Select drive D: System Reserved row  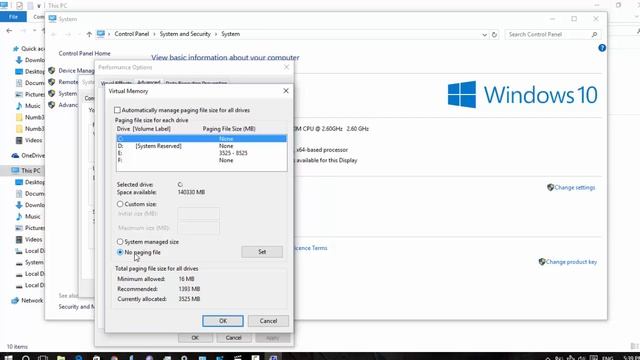tap(202, 146)
